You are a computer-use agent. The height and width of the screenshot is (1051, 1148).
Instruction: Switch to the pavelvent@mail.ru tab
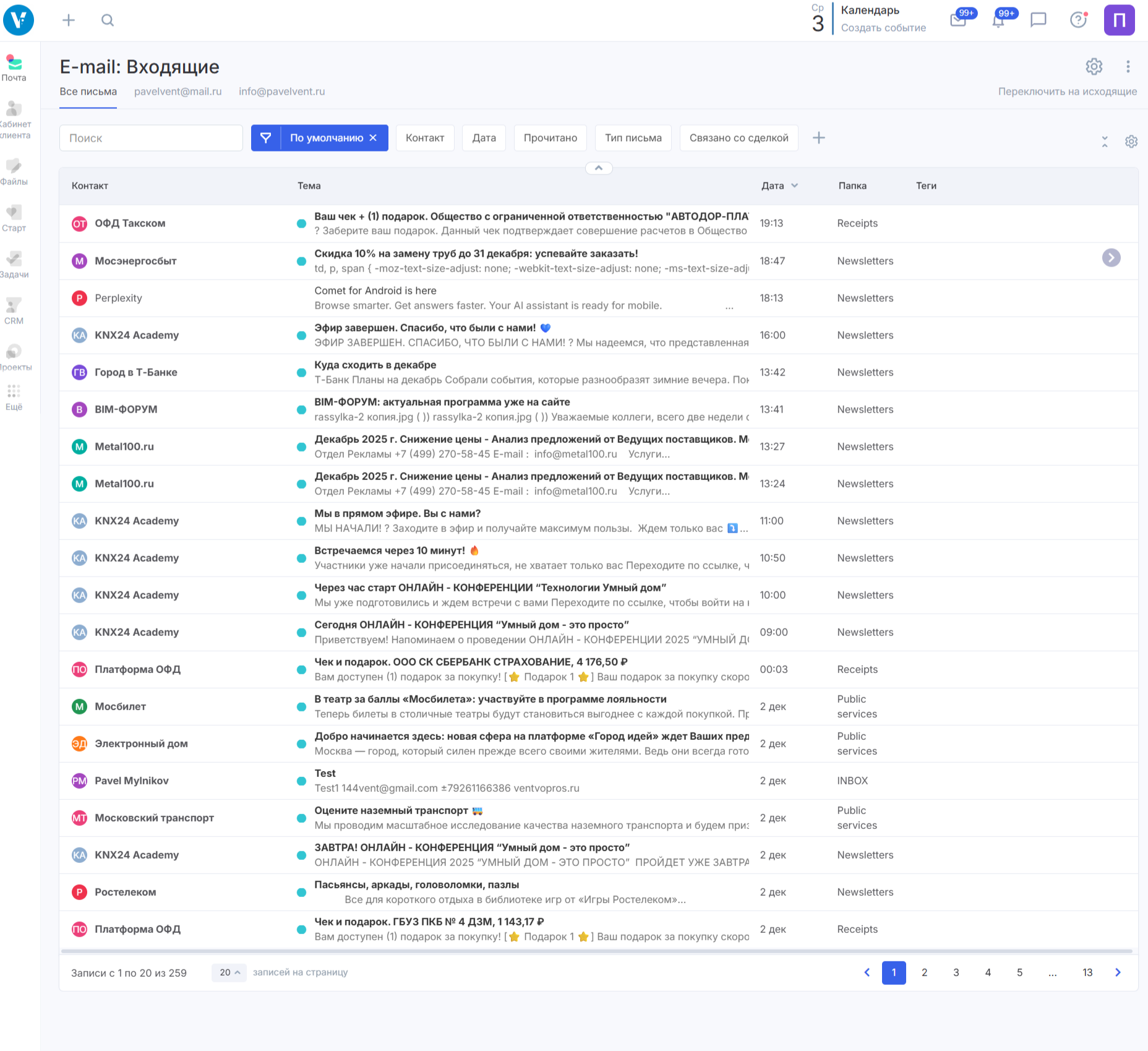(x=178, y=92)
